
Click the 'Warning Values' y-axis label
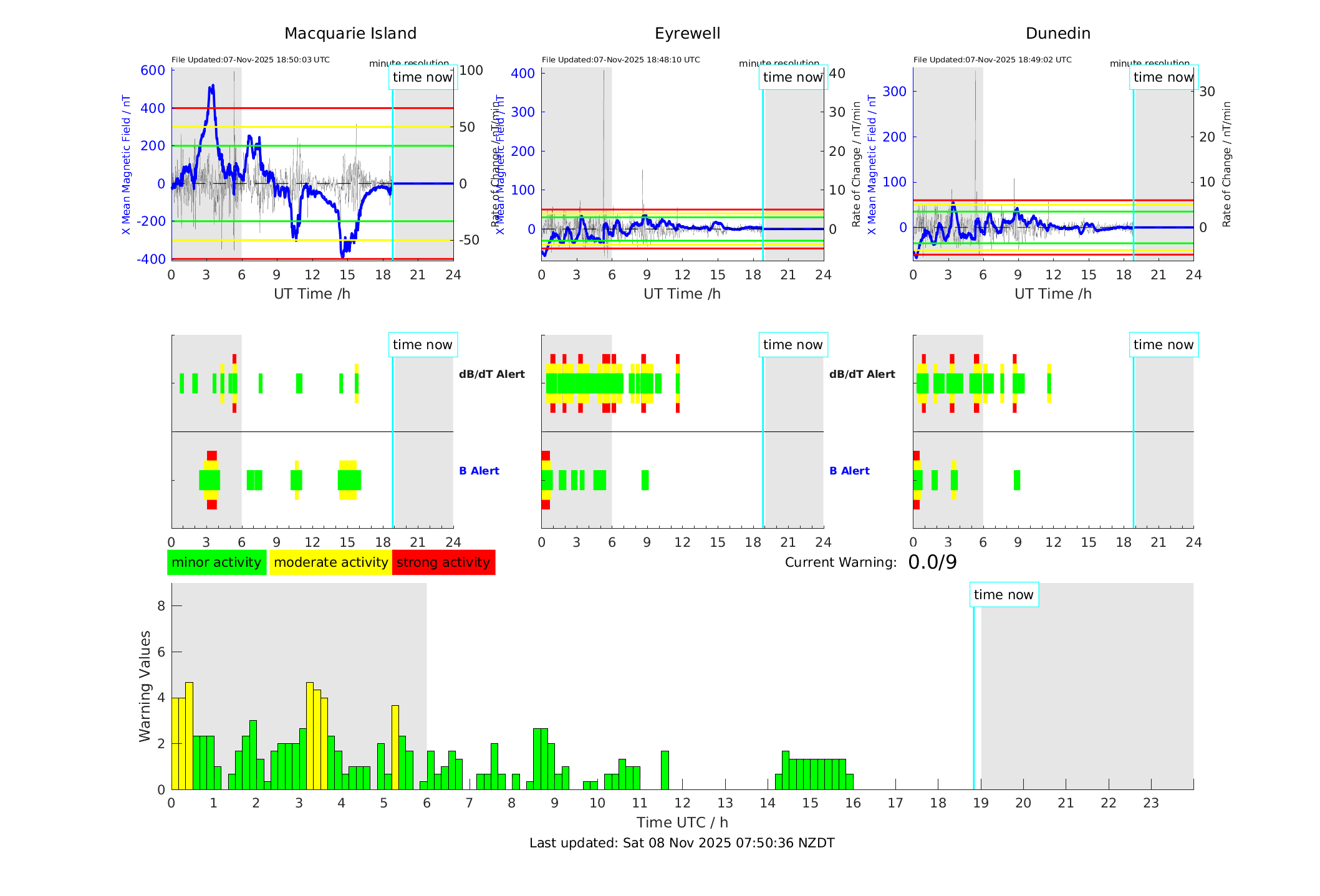tap(145, 686)
